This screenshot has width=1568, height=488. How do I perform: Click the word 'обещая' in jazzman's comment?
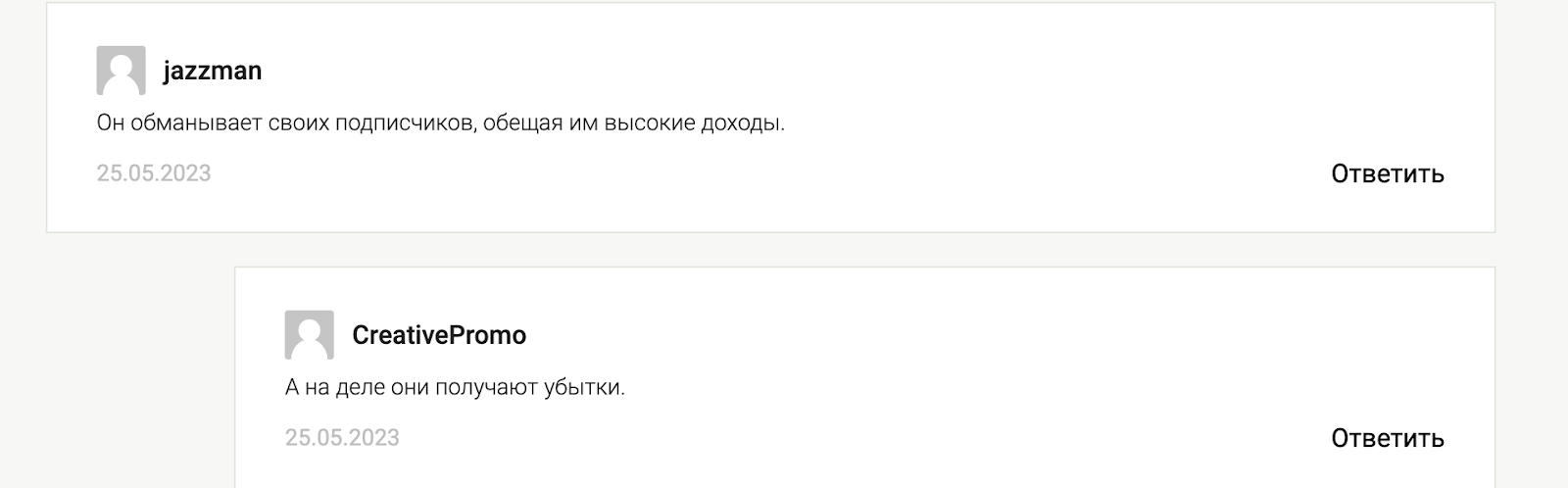(522, 124)
